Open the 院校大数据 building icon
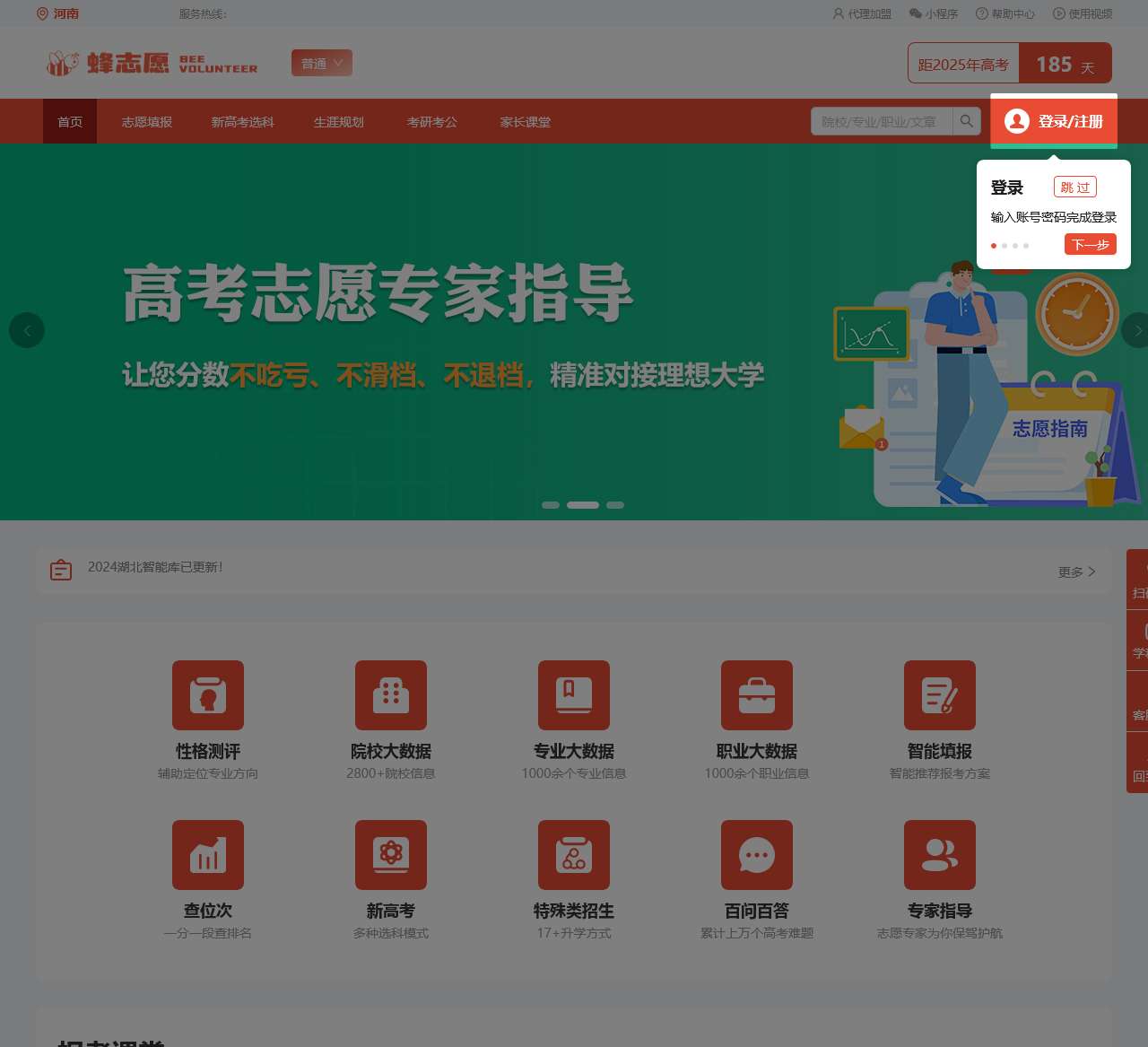Image resolution: width=1148 pixels, height=1047 pixels. click(x=391, y=695)
